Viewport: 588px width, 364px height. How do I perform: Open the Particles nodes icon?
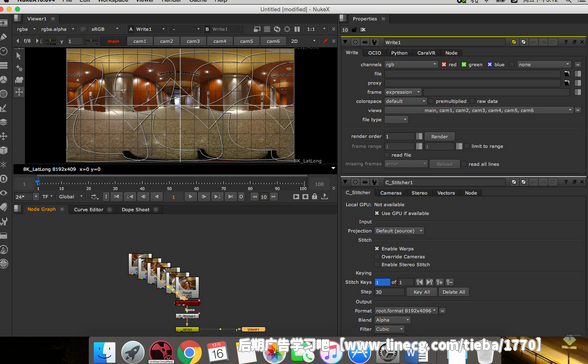click(4, 165)
